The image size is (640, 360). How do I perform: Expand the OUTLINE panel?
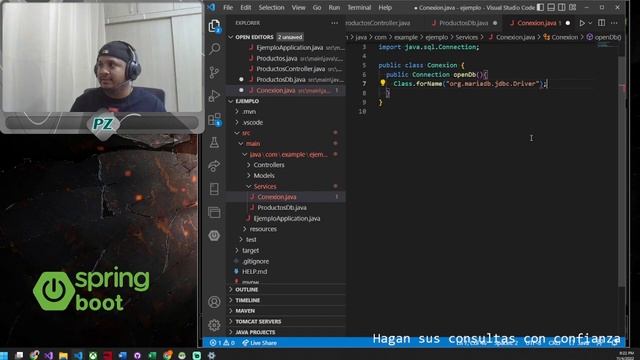(x=286, y=289)
